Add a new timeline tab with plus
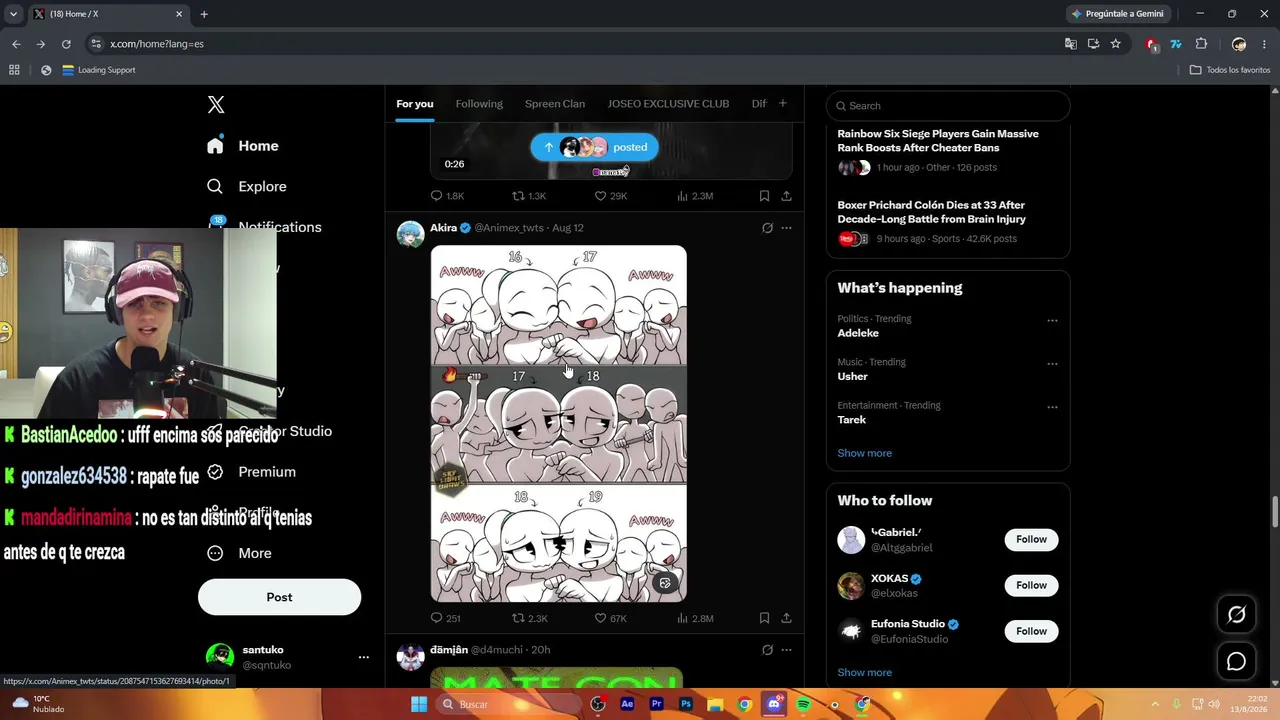 tap(782, 103)
